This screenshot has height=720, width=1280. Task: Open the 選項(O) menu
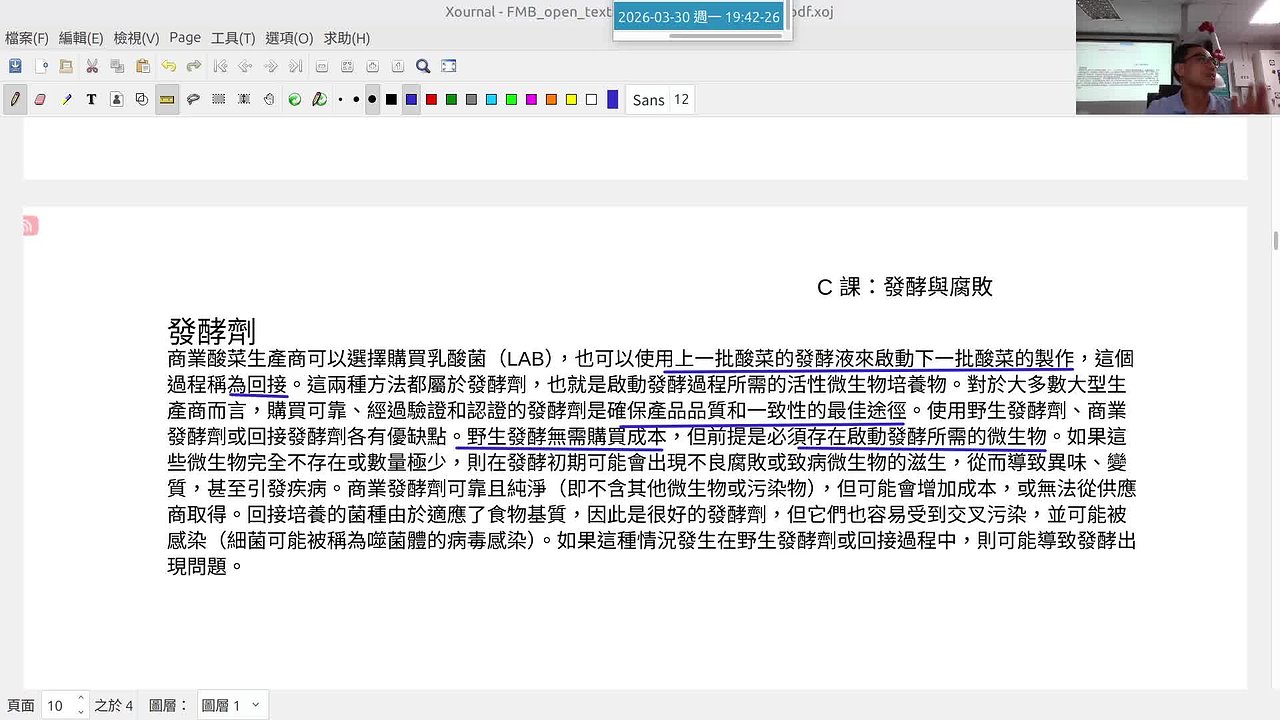pyautogui.click(x=289, y=38)
